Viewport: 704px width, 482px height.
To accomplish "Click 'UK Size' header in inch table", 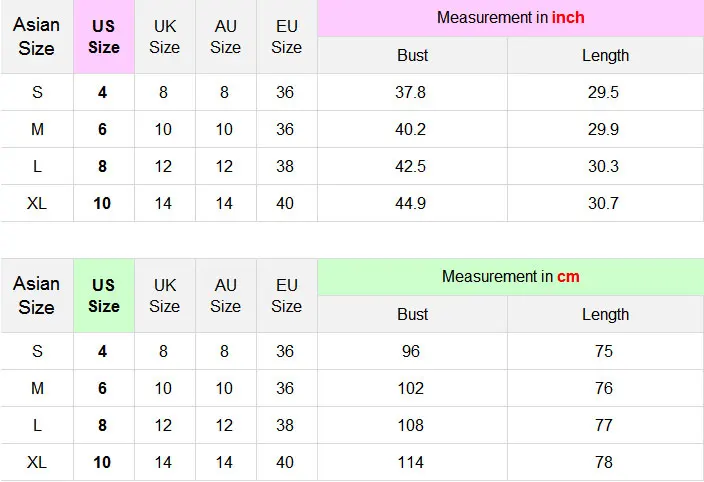I will 165,37.
